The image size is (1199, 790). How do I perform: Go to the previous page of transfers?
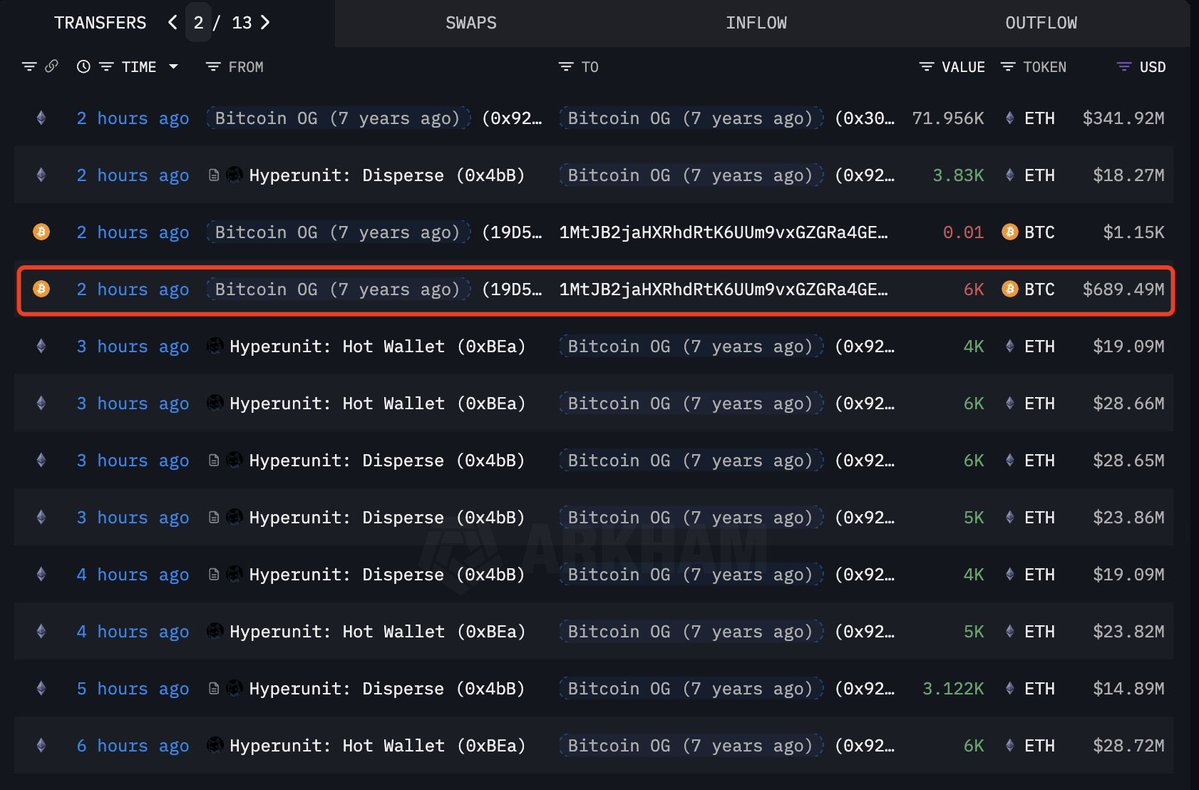click(x=172, y=22)
